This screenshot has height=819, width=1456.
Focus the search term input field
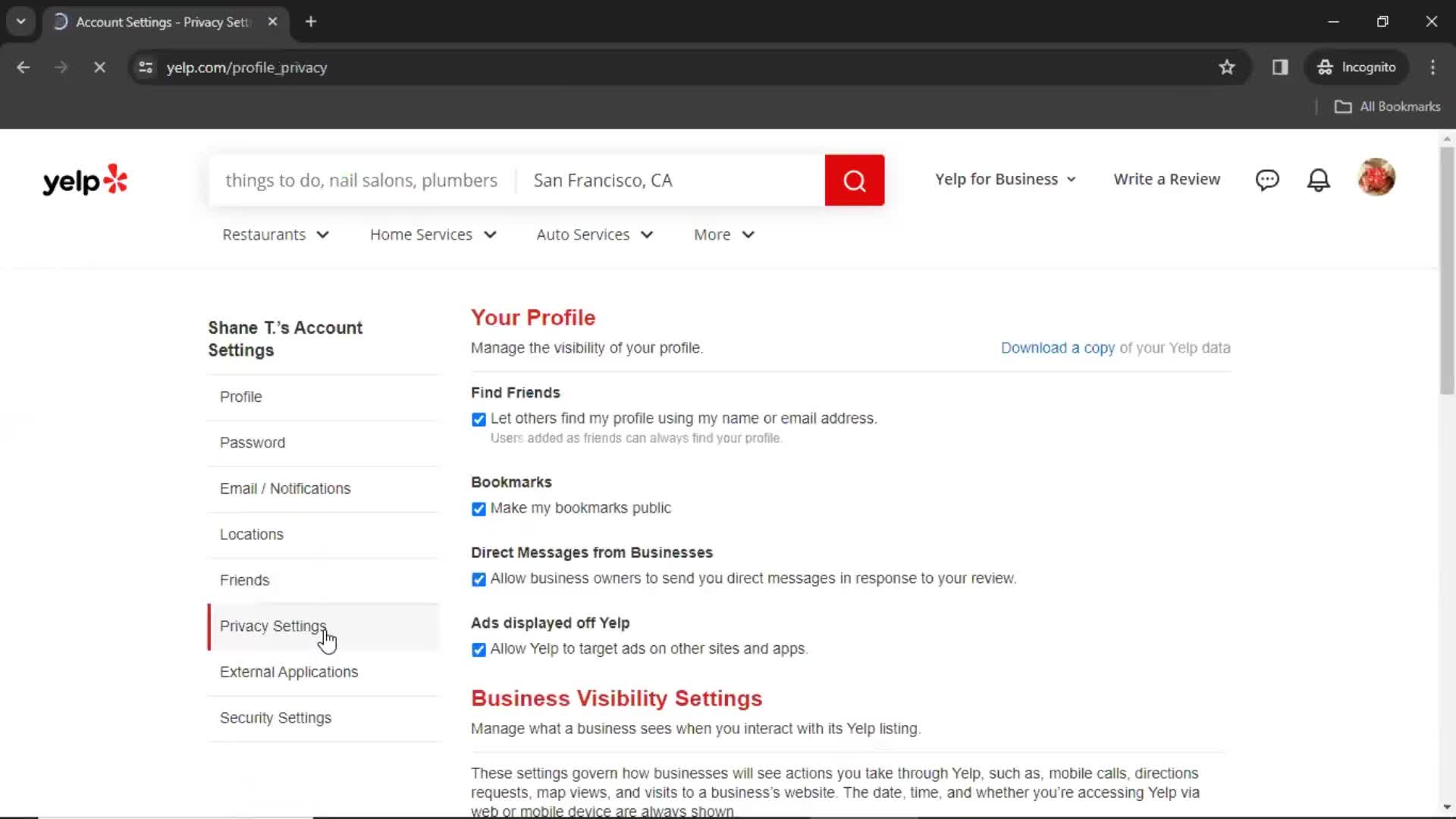[x=362, y=180]
